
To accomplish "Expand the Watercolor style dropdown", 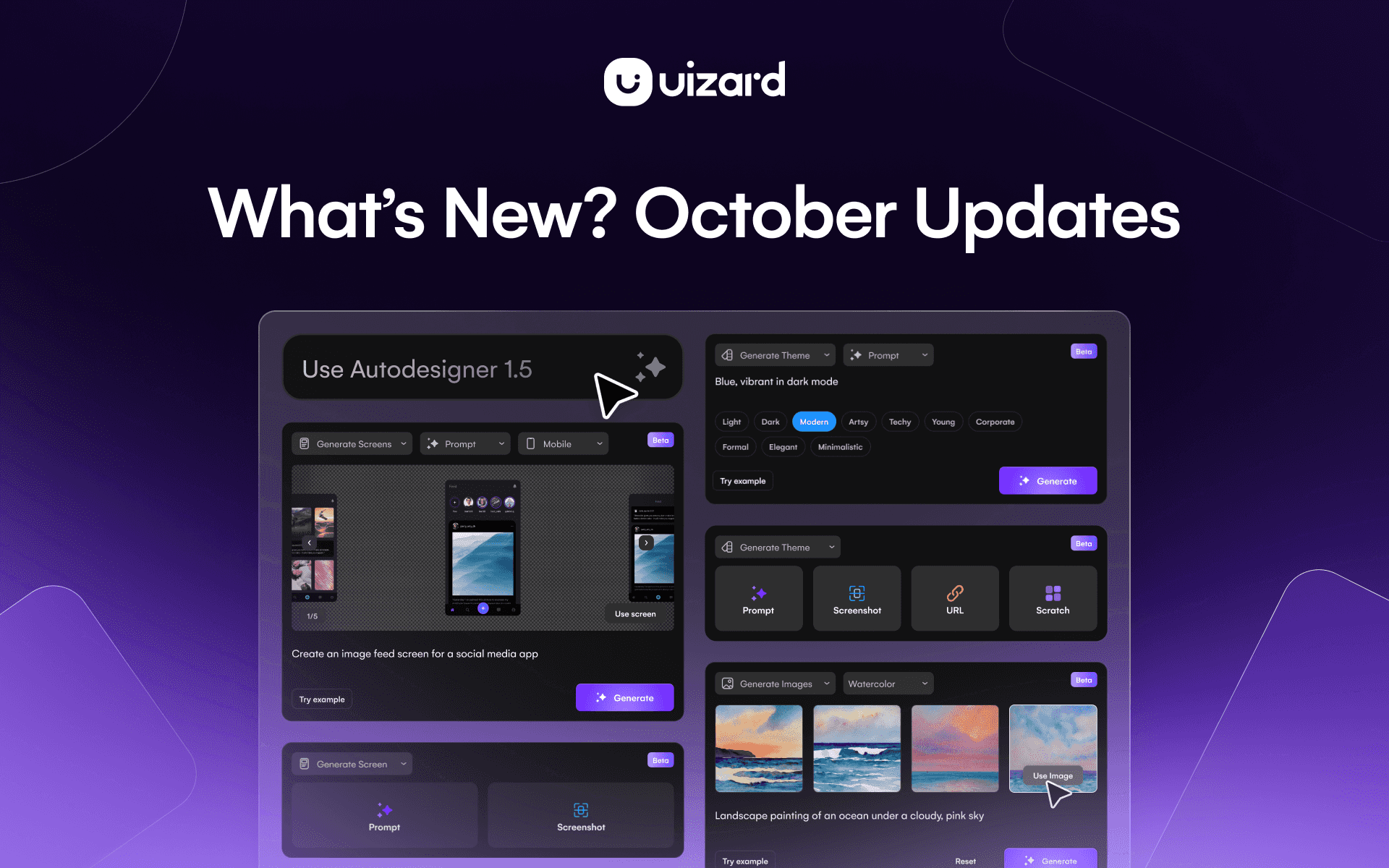I will coord(886,684).
